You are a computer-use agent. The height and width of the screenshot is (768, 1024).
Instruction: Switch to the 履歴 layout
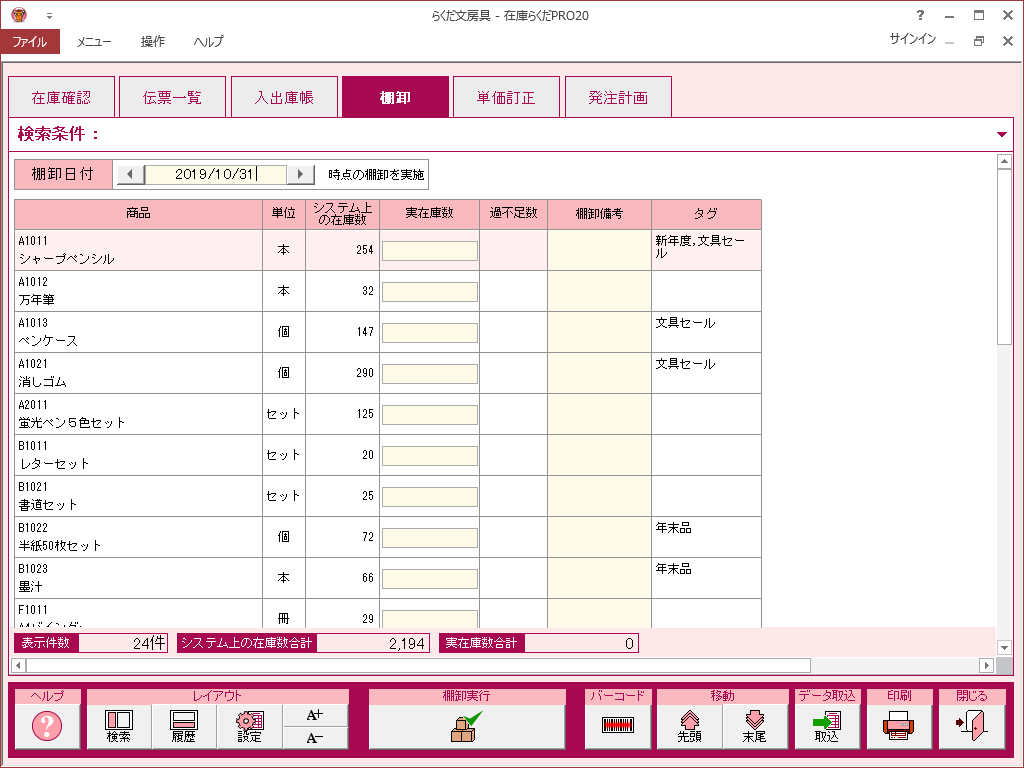(184, 726)
